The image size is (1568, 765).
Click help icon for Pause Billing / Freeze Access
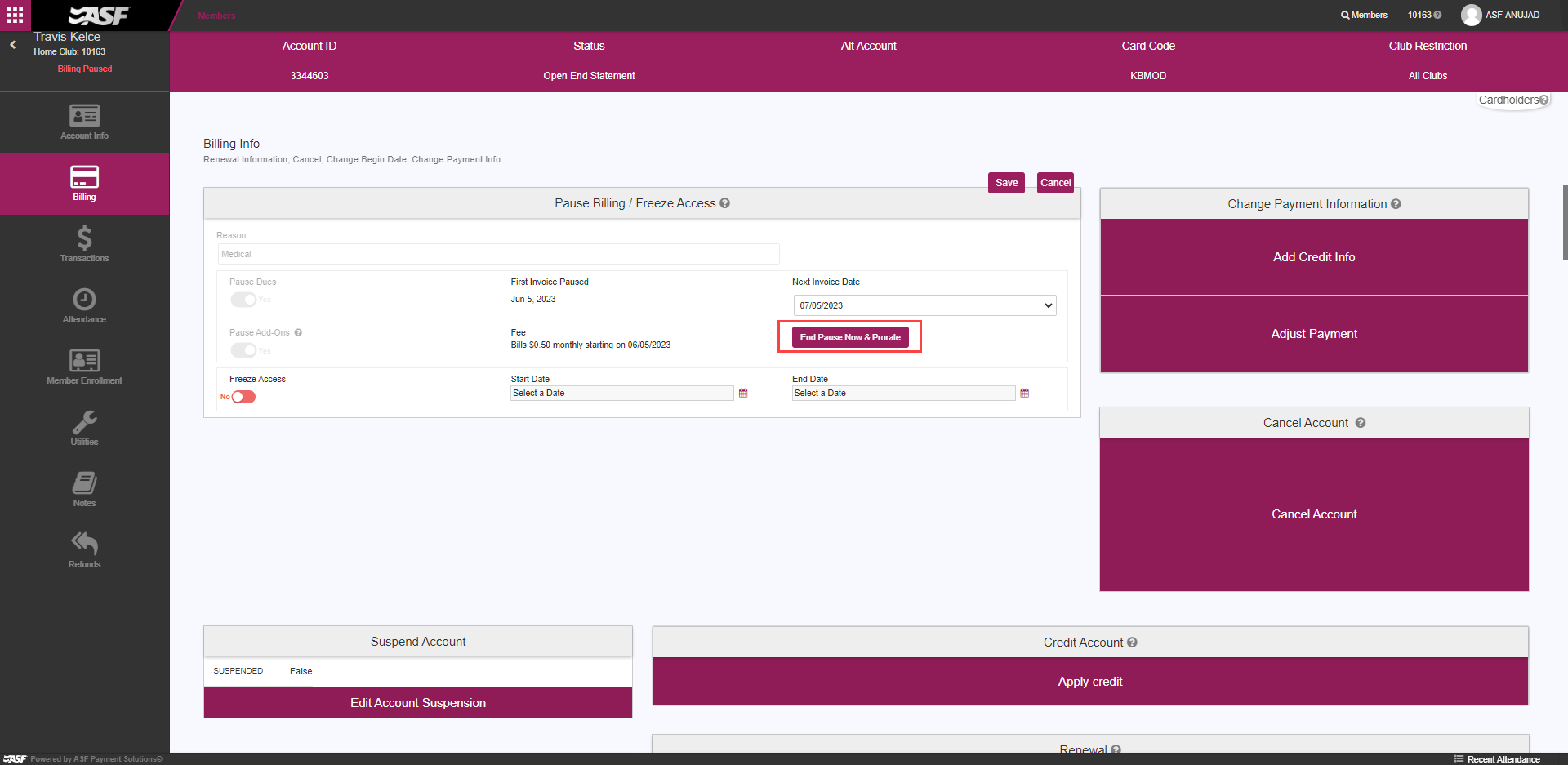pos(724,203)
